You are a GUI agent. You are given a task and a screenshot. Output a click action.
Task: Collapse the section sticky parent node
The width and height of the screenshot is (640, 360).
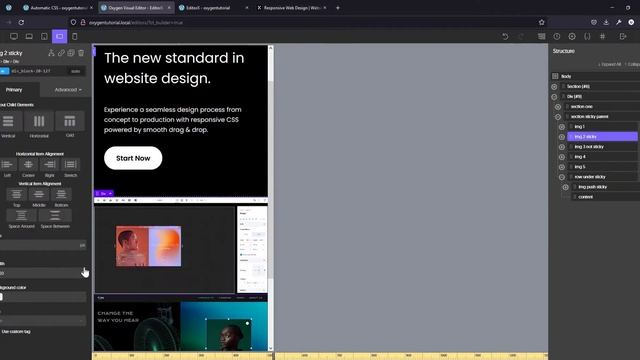558,117
